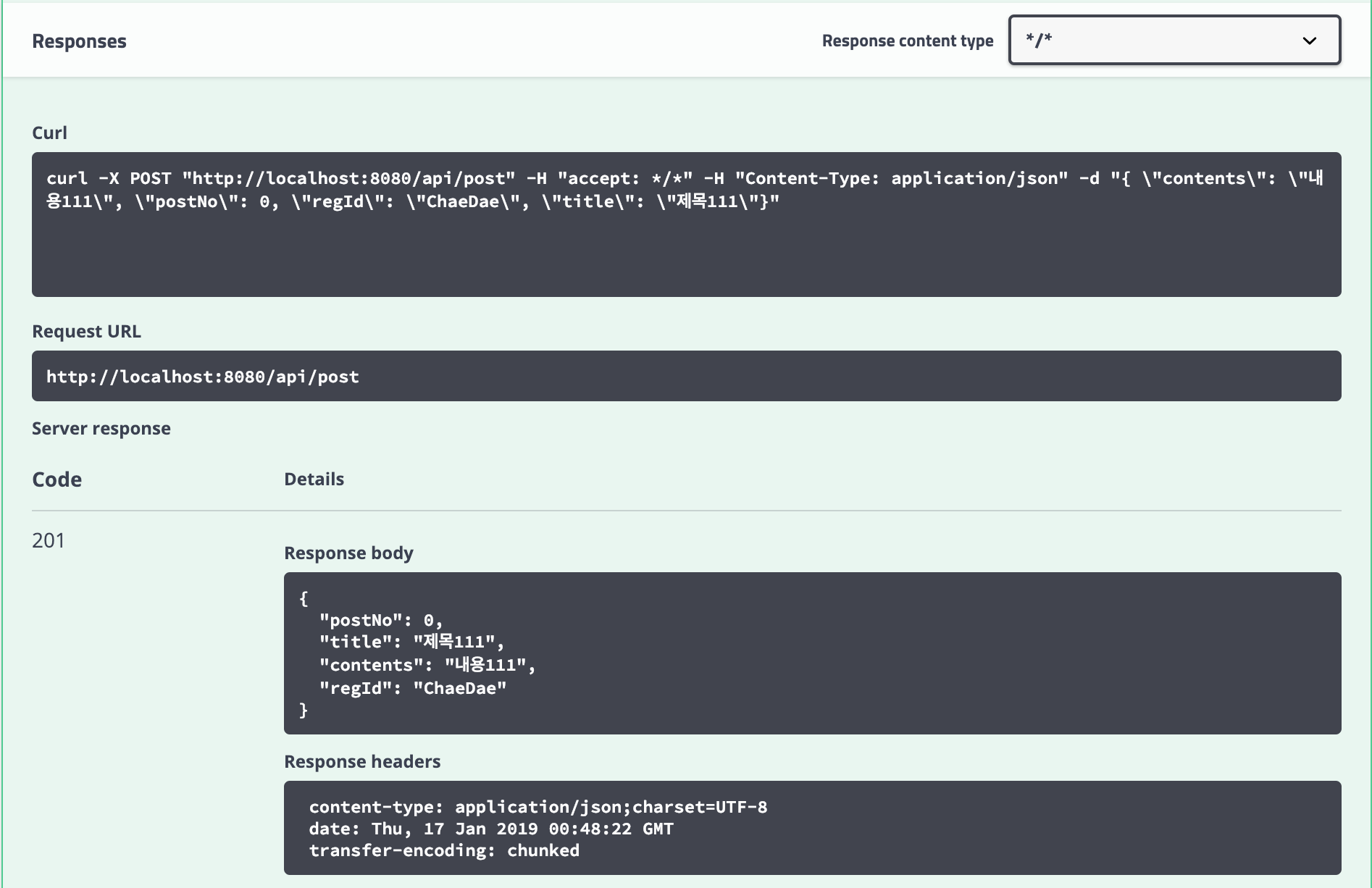Image resolution: width=1372 pixels, height=888 pixels.
Task: Click the Code column header
Action: [57, 479]
